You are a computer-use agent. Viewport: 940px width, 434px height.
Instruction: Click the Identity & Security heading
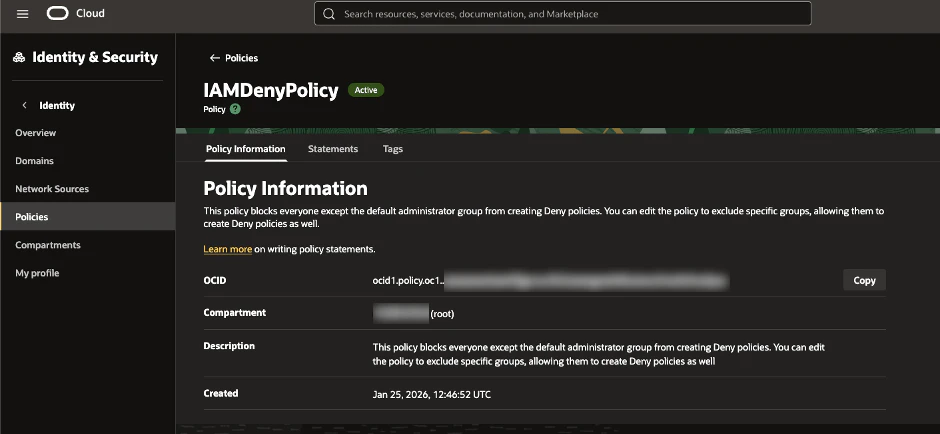(x=95, y=58)
